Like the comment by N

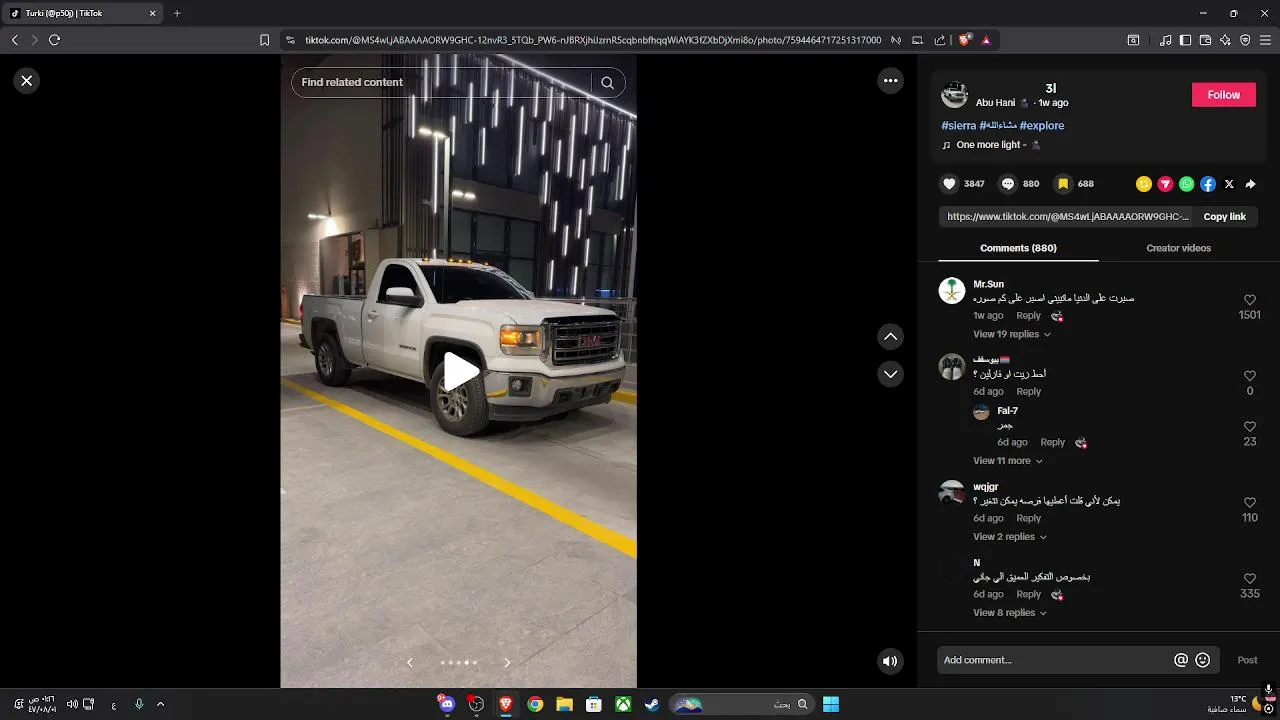(x=1249, y=579)
